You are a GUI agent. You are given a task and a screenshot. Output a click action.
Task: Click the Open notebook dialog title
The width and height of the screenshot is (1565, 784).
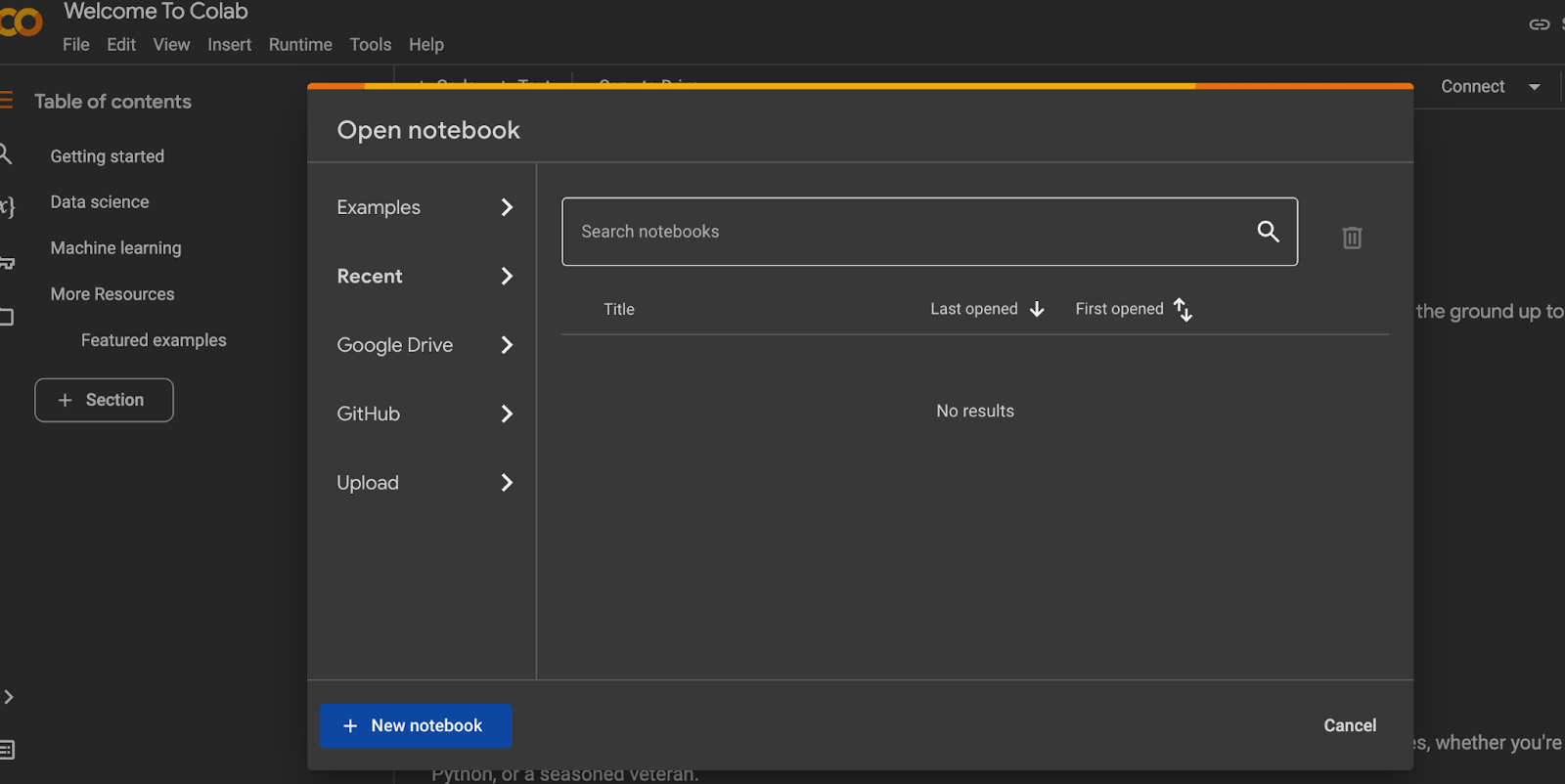[428, 130]
